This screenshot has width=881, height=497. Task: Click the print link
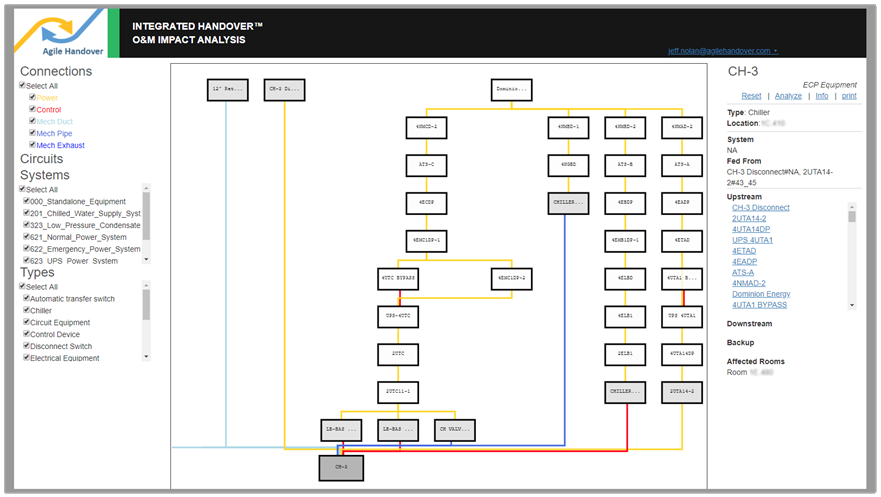[849, 96]
